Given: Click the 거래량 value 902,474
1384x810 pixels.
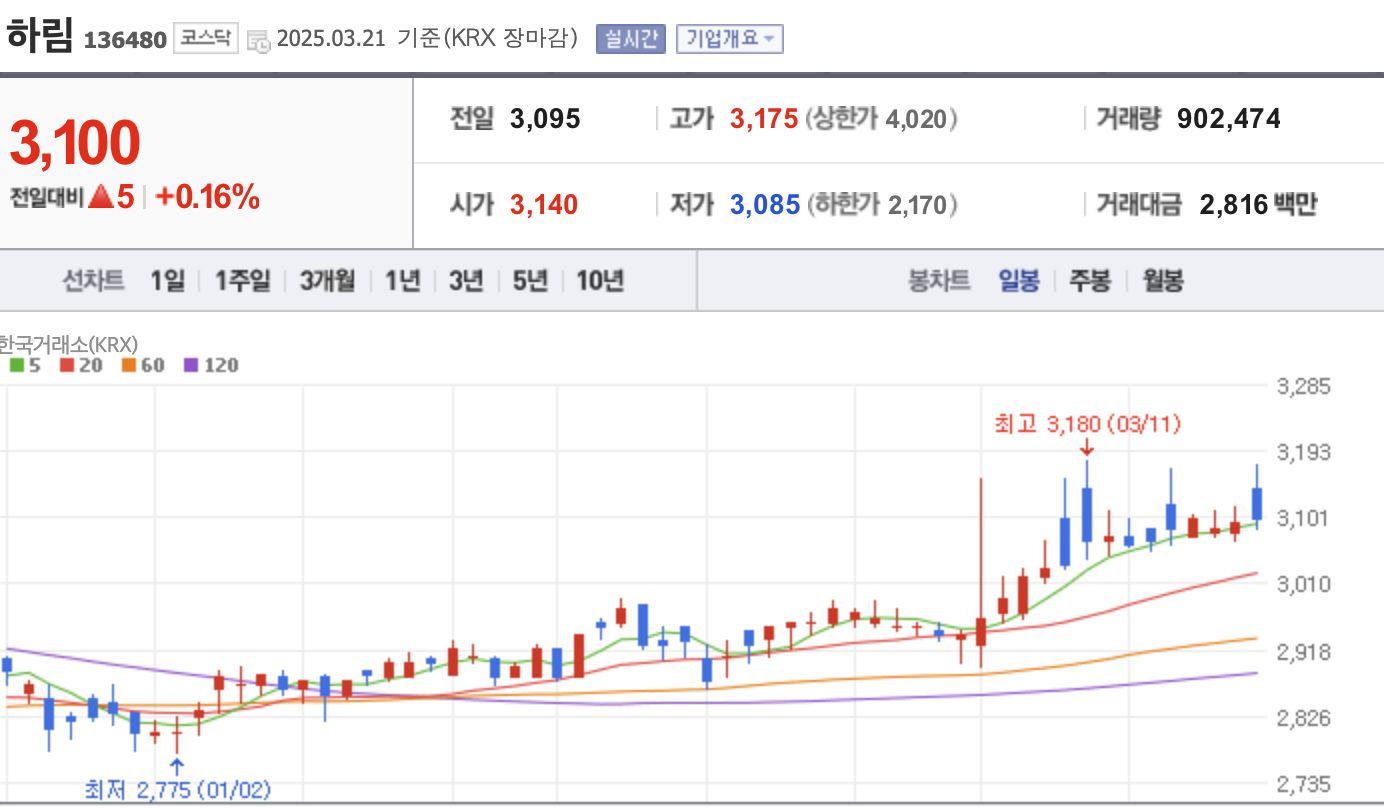Looking at the screenshot, I should coord(1229,119).
